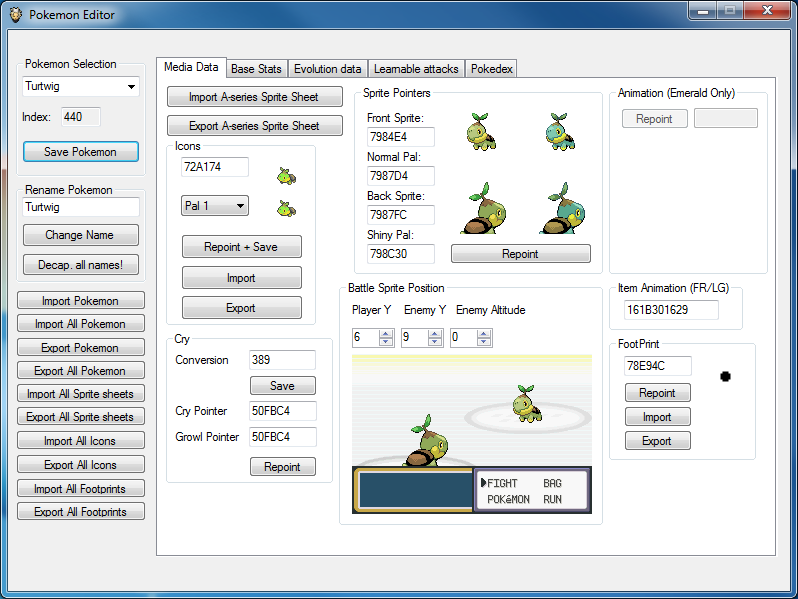Click Export All Pokemon button
Screen dimensions: 798x599
80,370
